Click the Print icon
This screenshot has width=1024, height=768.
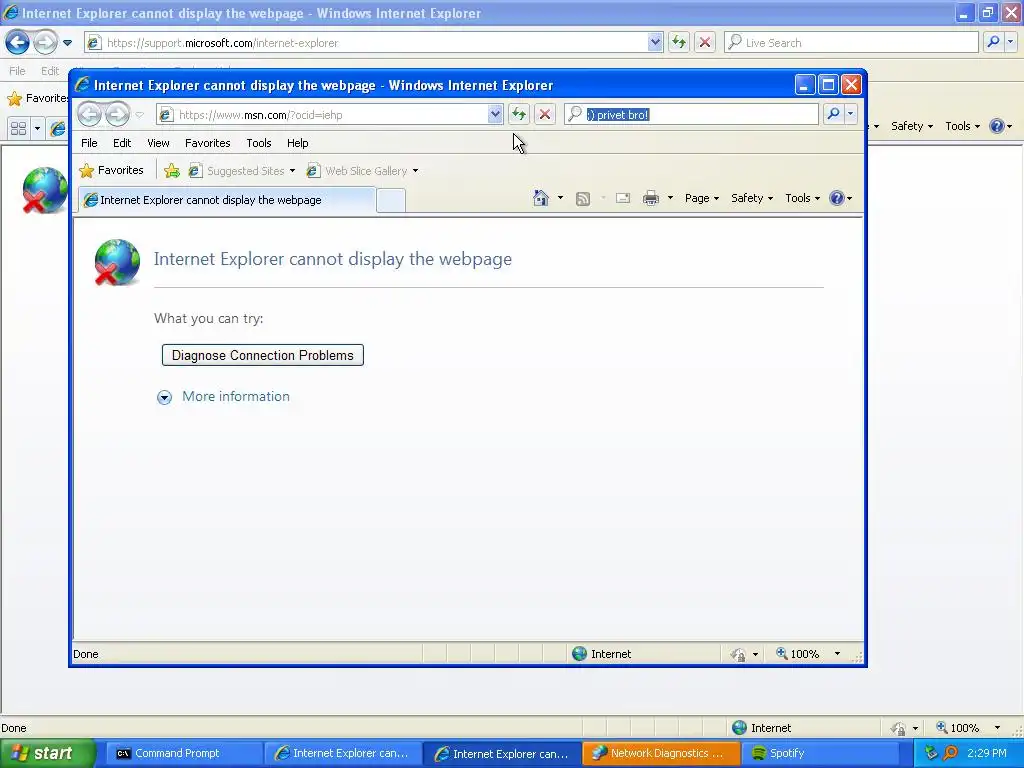[651, 199]
